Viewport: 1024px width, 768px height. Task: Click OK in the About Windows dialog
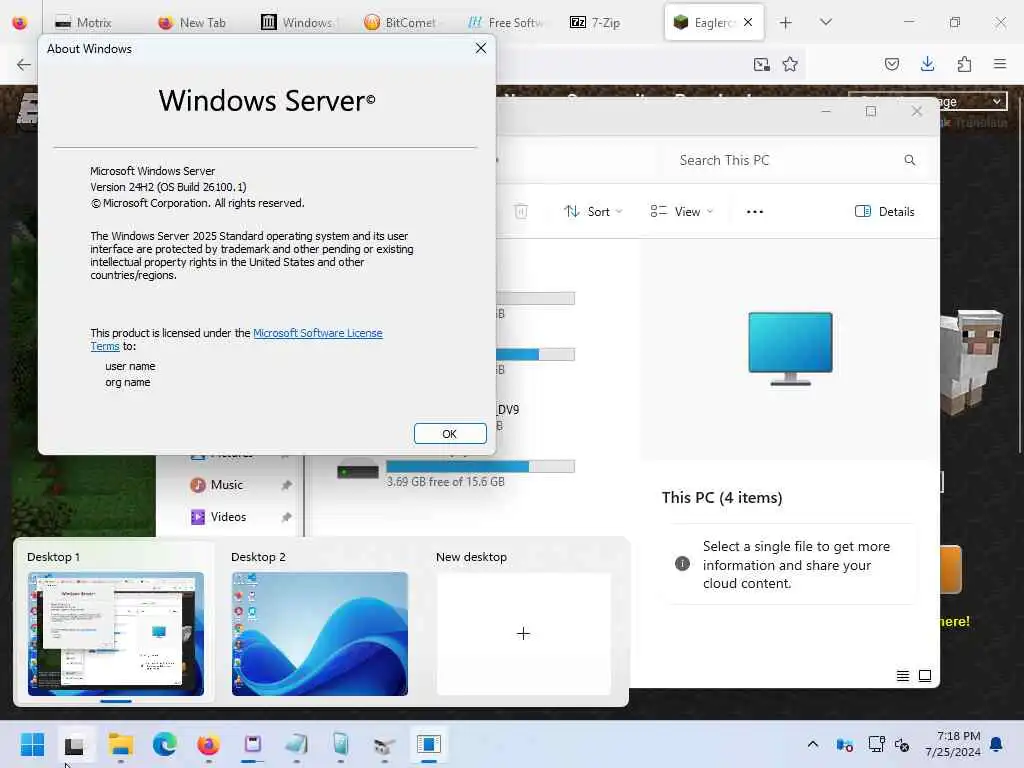pyautogui.click(x=450, y=434)
